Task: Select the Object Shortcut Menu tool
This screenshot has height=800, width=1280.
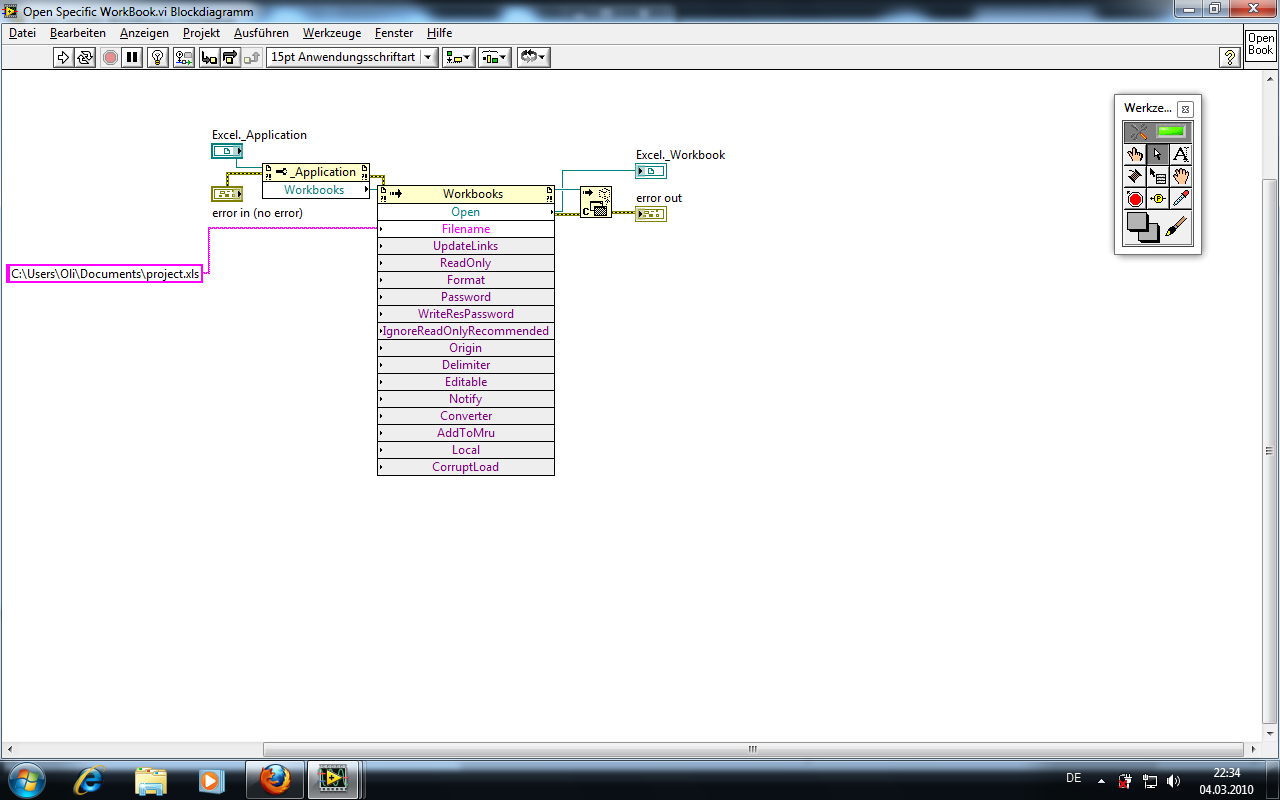Action: pyautogui.click(x=1158, y=177)
